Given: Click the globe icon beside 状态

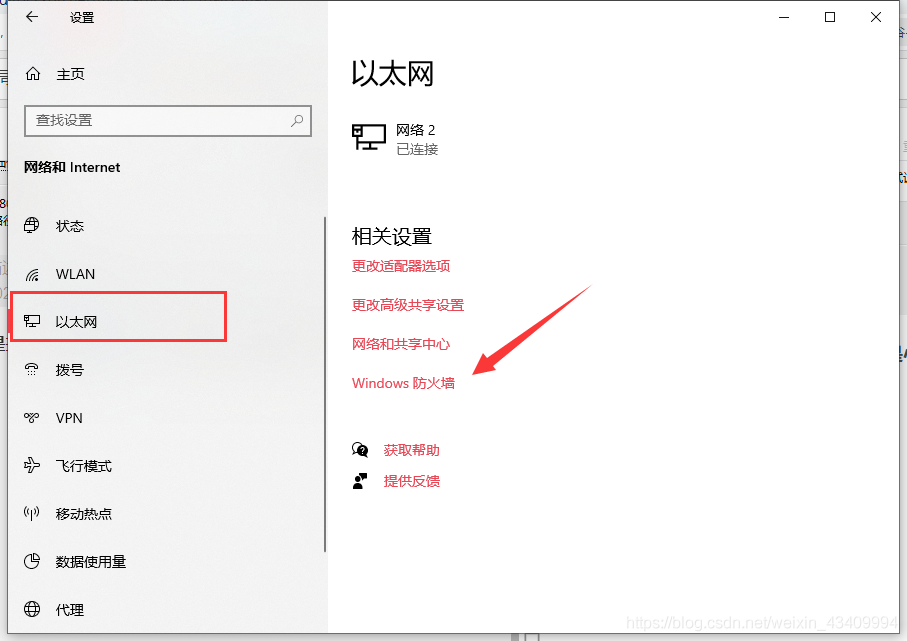Looking at the screenshot, I should [32, 225].
